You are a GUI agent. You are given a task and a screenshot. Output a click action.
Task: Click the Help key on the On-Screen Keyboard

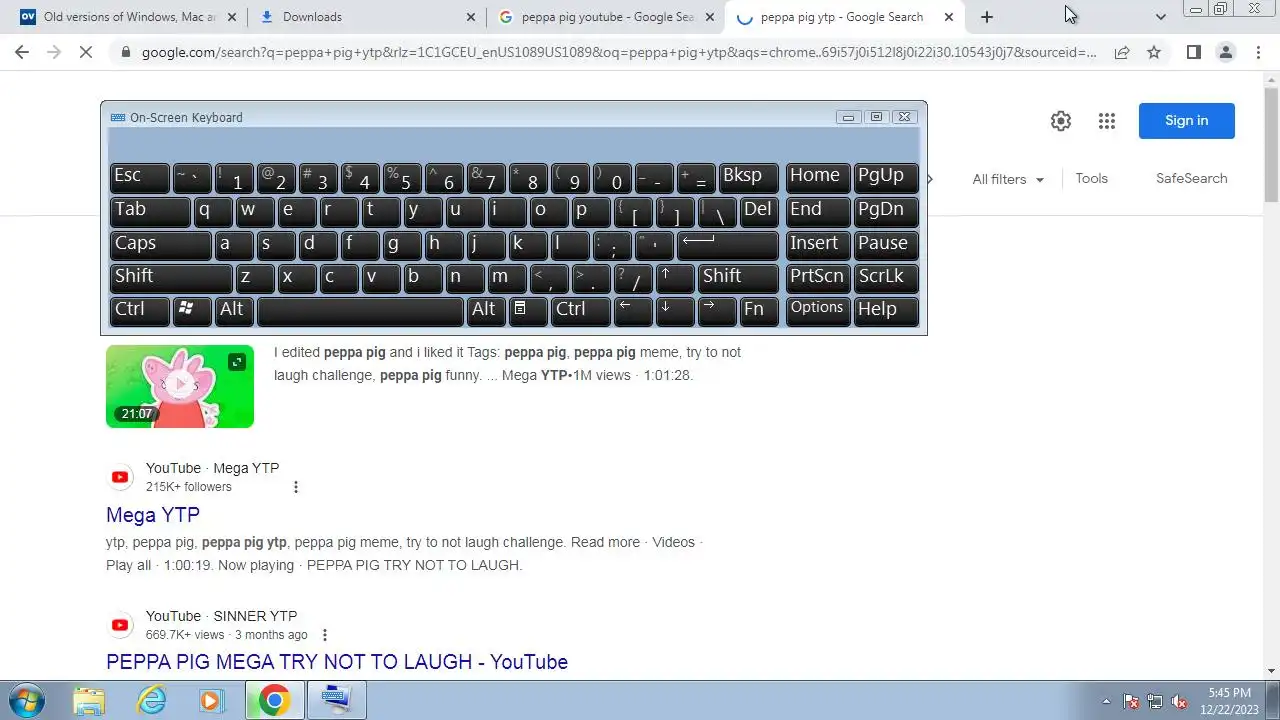(886, 310)
